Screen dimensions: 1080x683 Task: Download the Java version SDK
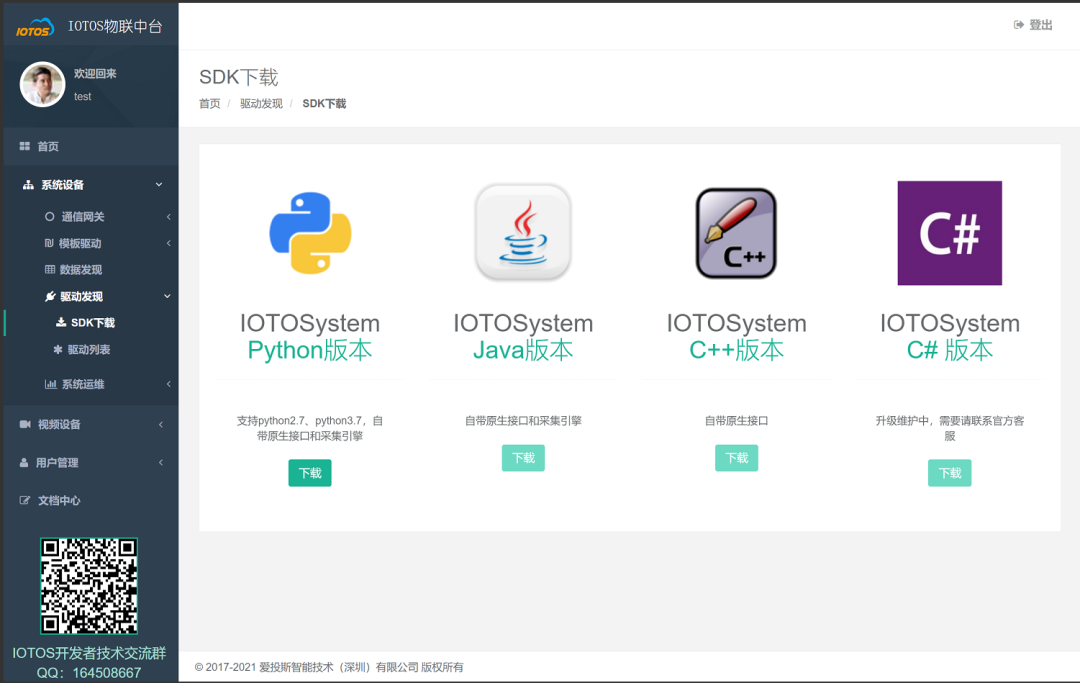click(523, 458)
